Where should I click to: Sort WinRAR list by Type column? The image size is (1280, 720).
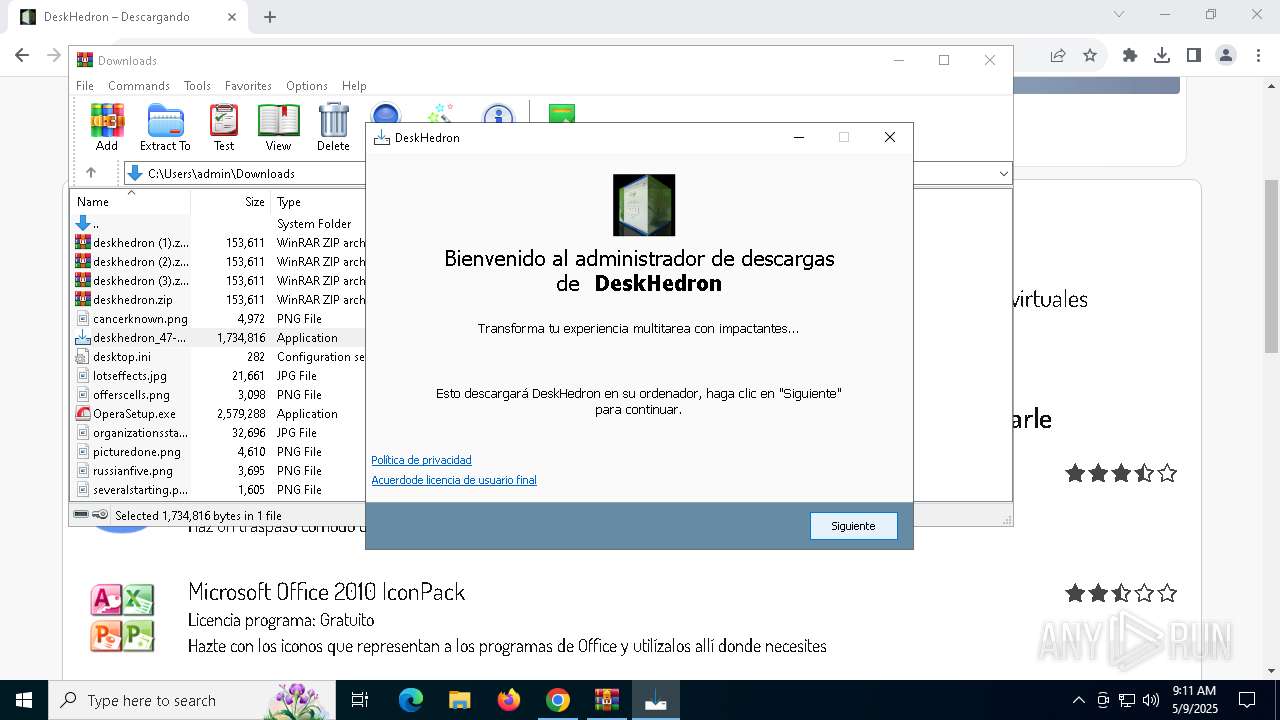[318, 202]
